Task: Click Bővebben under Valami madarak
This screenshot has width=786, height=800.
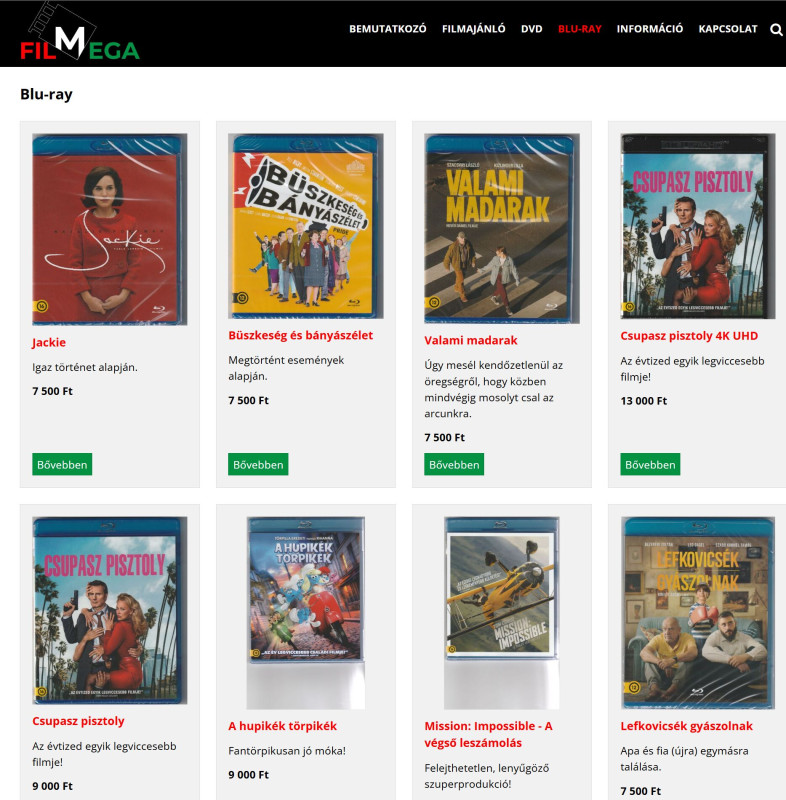Action: click(x=454, y=464)
